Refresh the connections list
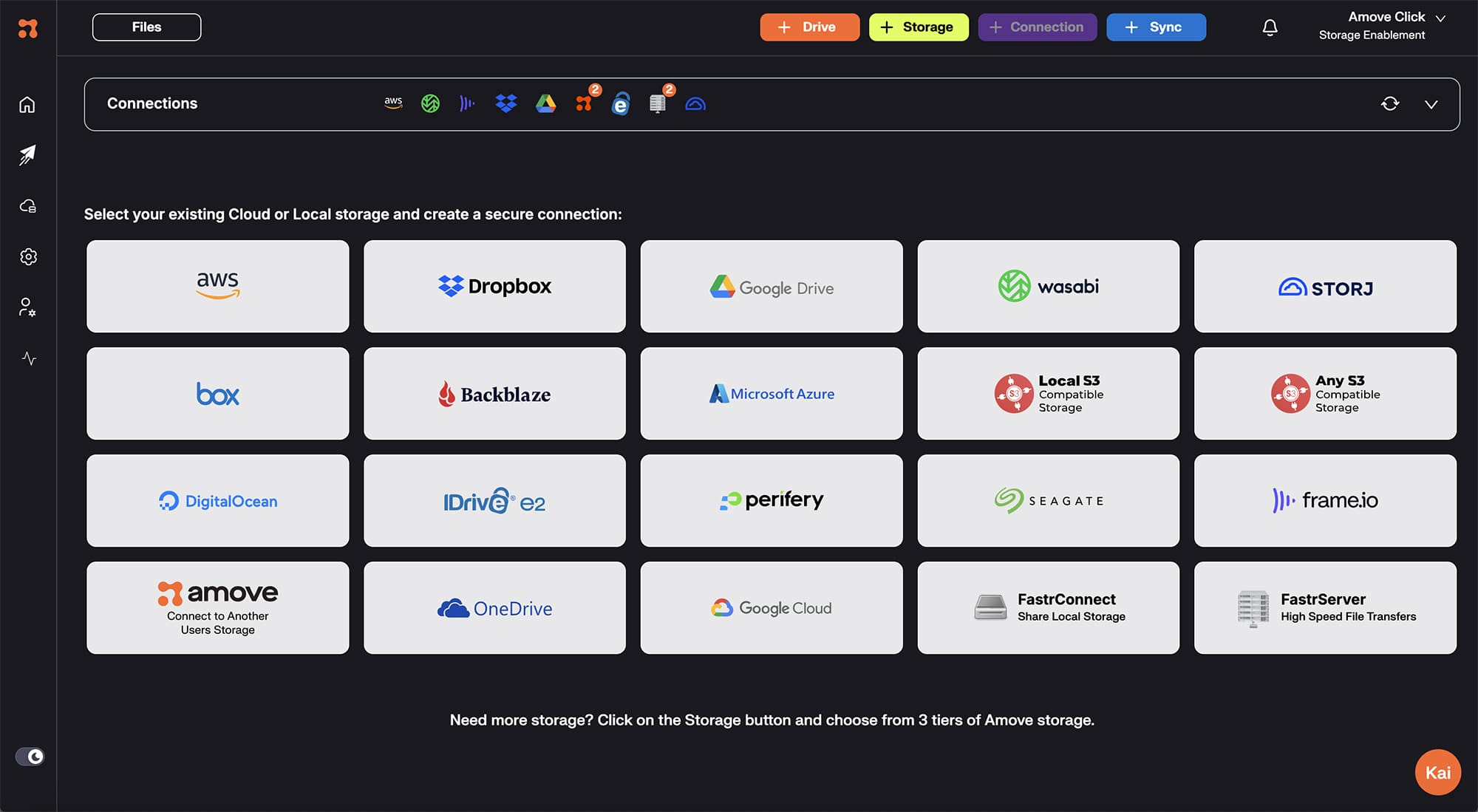Viewport: 1478px width, 812px height. (x=1390, y=104)
